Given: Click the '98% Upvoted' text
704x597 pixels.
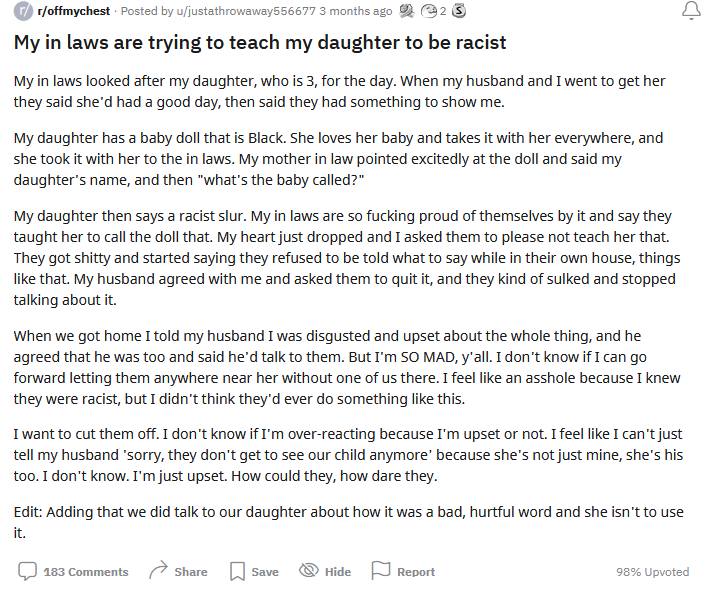Looking at the screenshot, I should (x=652, y=572).
